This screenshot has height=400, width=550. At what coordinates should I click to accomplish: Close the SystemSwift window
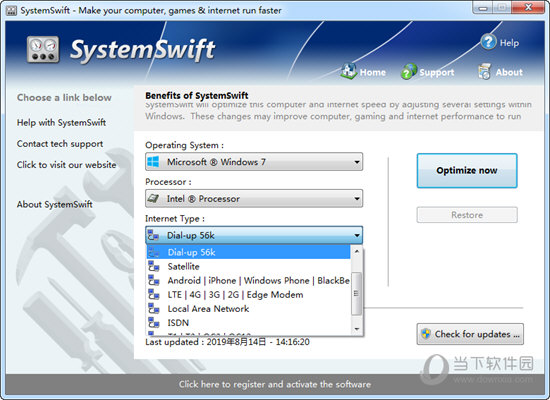pos(528,8)
